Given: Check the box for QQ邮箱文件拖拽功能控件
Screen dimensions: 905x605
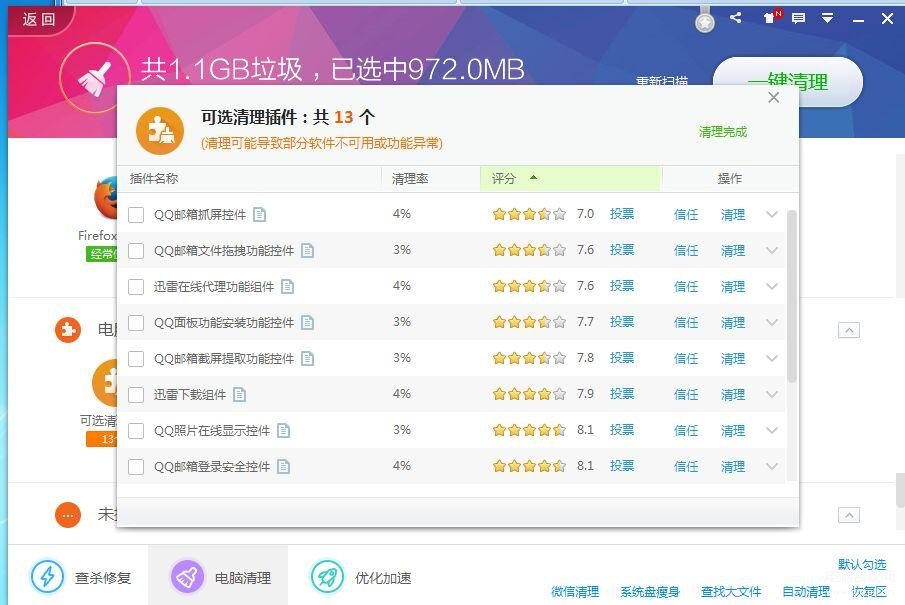Looking at the screenshot, I should point(136,251).
